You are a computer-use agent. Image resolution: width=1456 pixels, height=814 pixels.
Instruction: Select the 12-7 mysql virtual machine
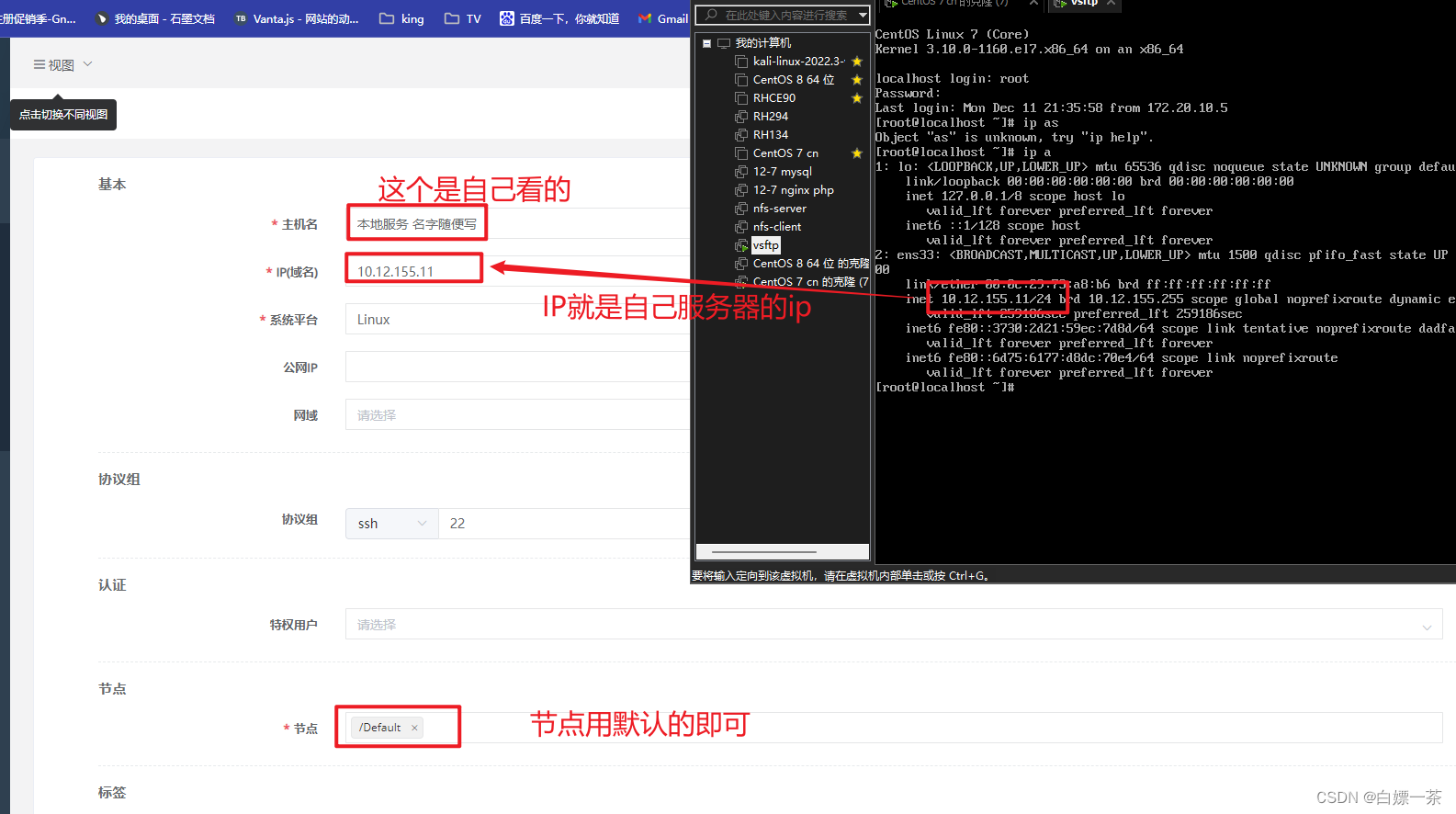tap(783, 172)
